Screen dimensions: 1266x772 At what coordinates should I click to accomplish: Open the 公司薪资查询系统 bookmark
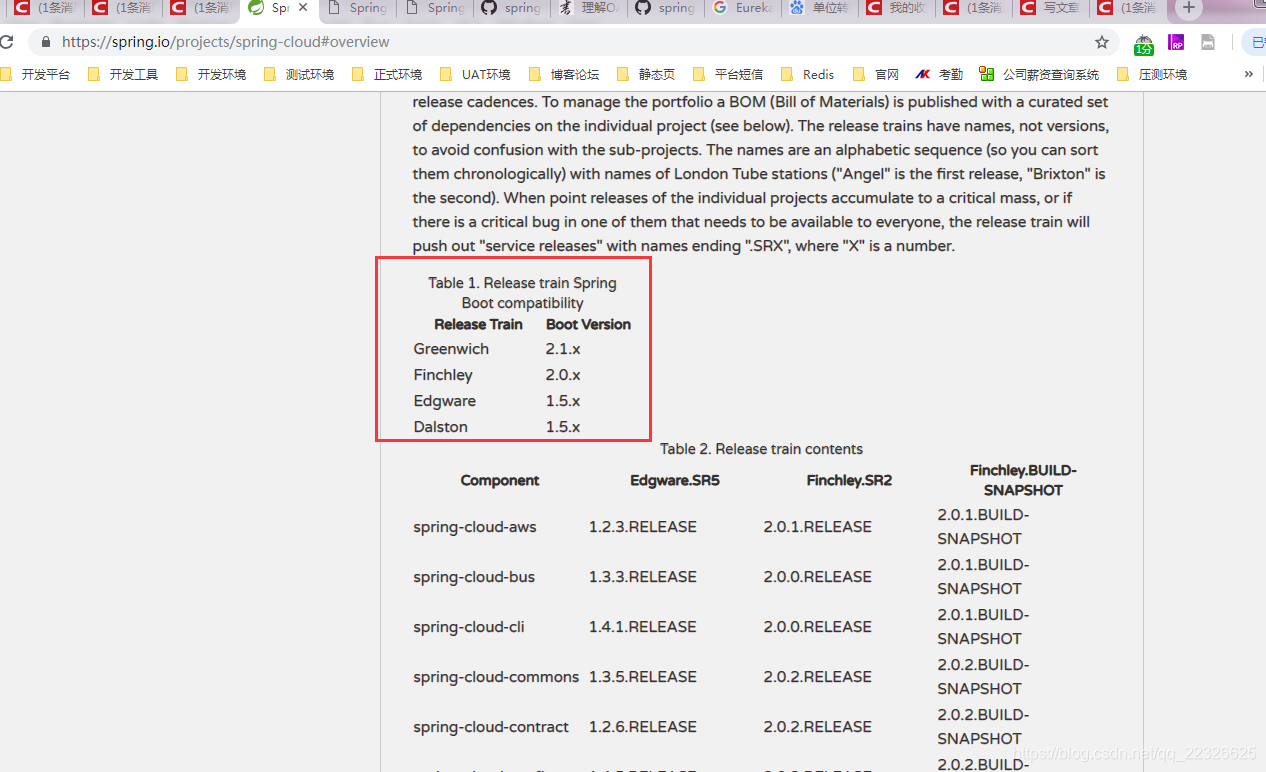pos(1040,74)
